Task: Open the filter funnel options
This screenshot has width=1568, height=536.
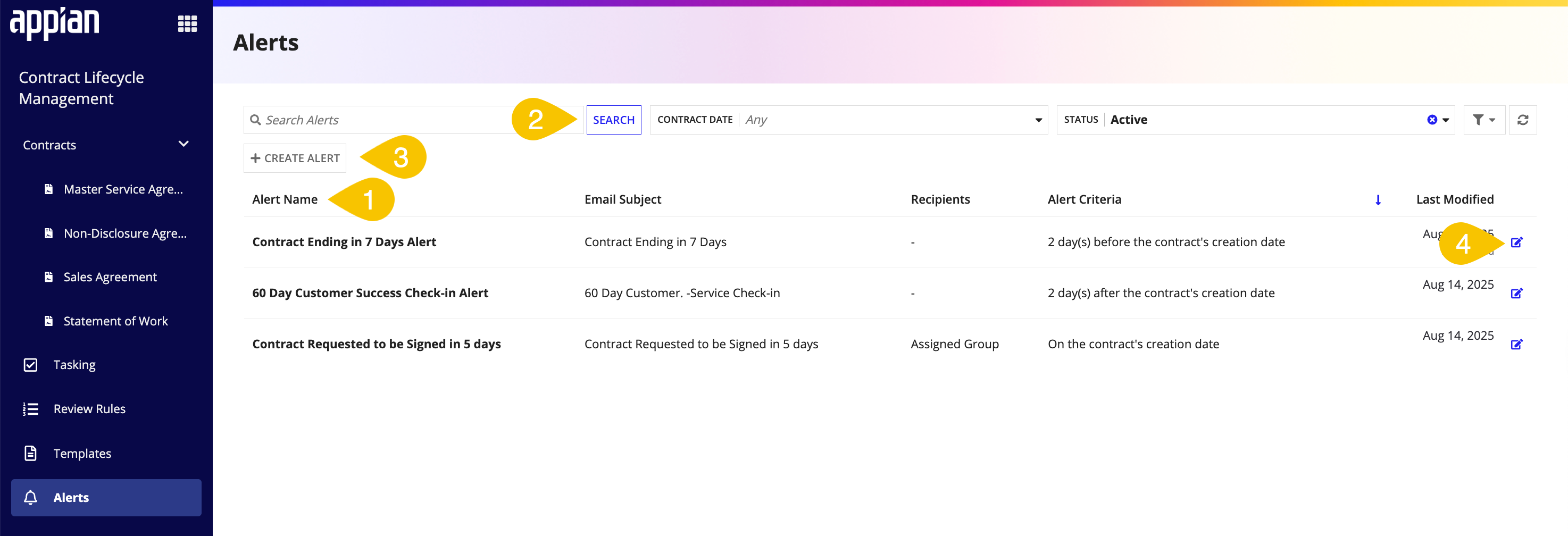Action: (1483, 120)
